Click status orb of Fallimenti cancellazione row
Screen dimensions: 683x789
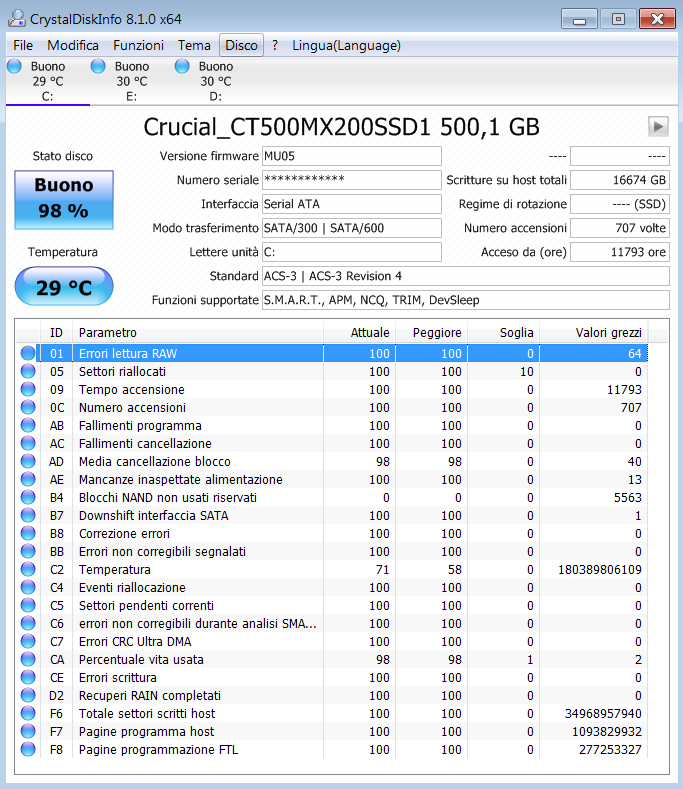click(28, 443)
